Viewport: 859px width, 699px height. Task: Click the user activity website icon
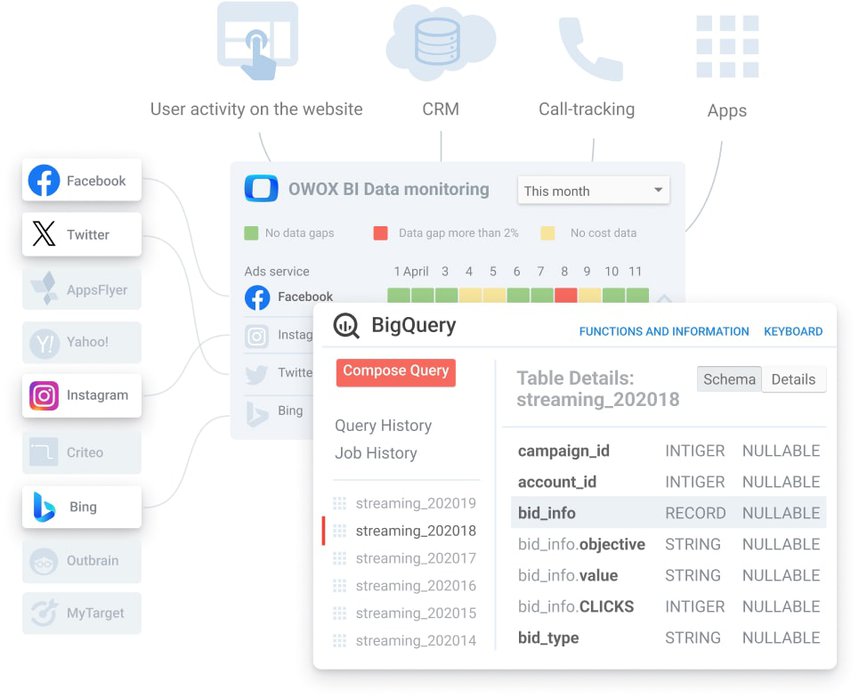click(257, 41)
